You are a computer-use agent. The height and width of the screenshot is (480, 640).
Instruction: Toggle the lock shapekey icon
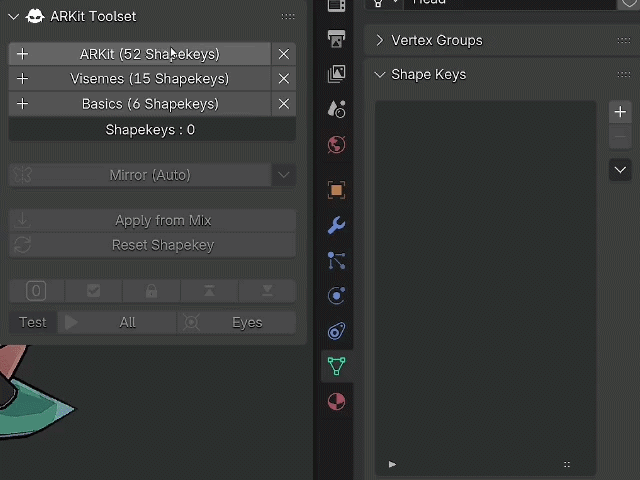151,291
